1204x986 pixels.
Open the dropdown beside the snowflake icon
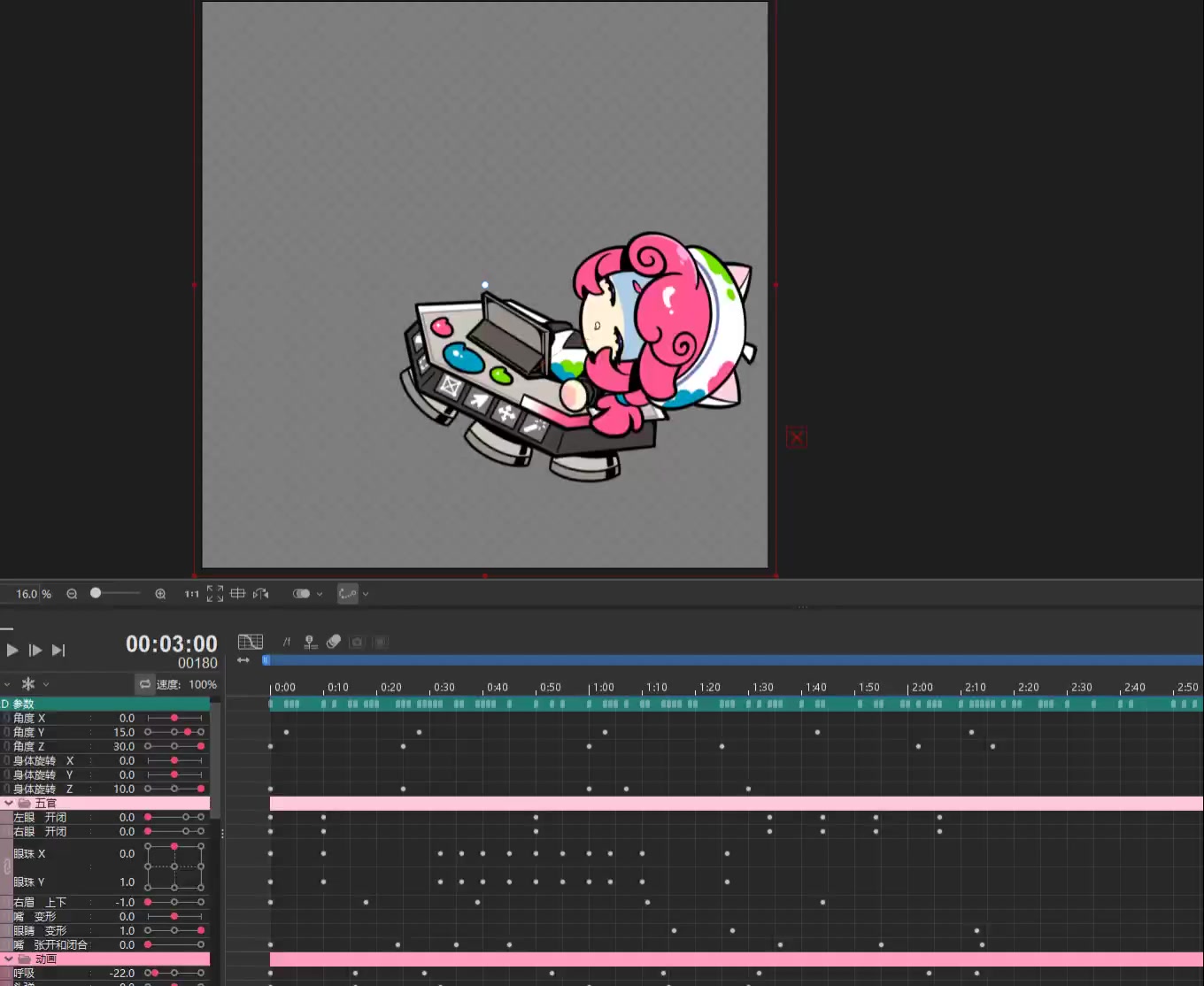pos(46,684)
